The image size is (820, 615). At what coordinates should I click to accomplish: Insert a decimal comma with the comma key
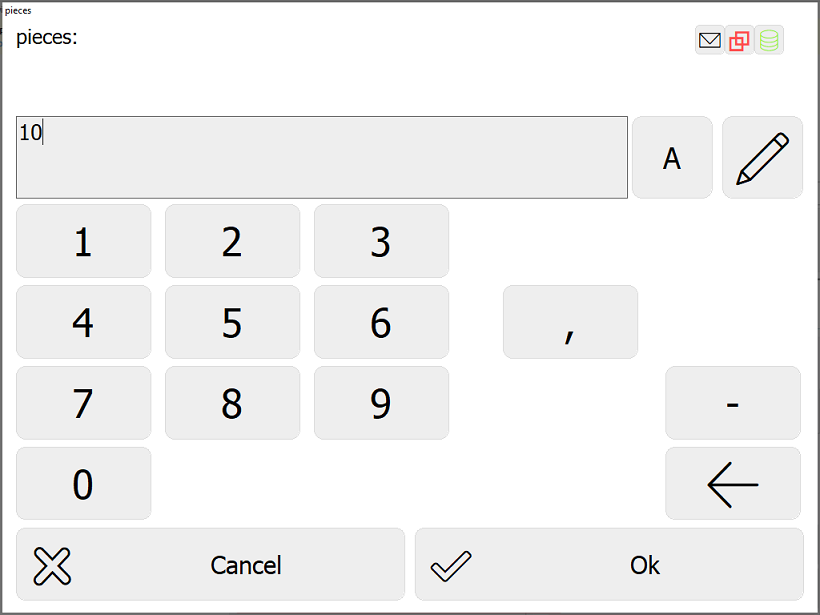point(571,322)
